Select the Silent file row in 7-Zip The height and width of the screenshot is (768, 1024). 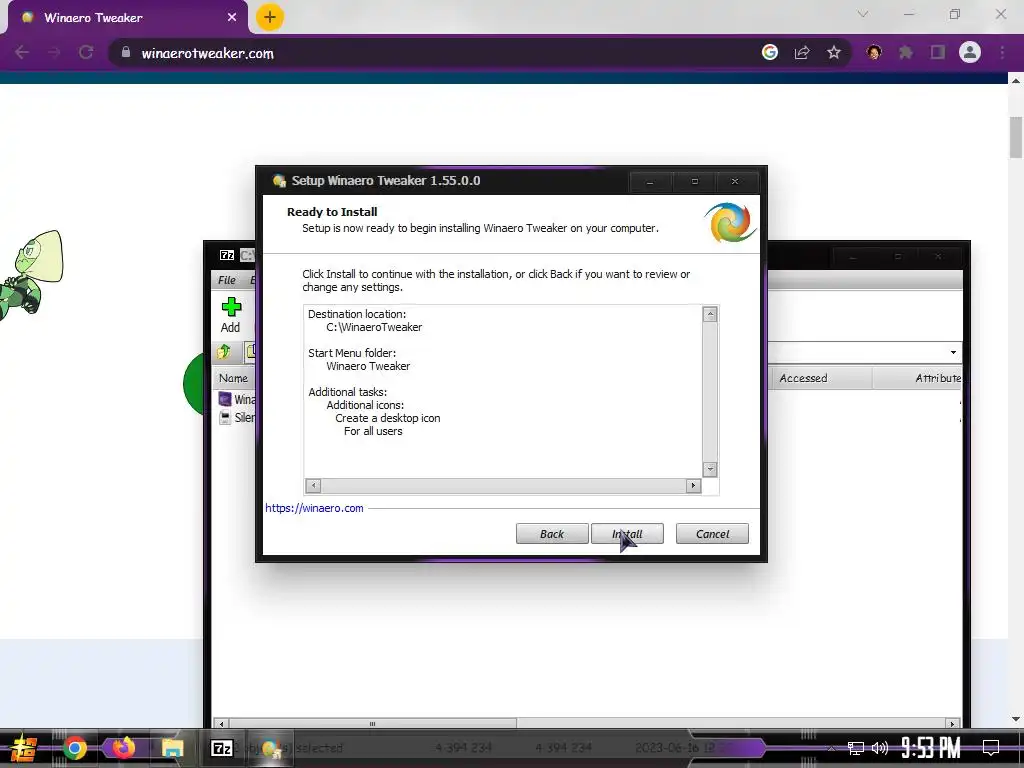(x=236, y=417)
